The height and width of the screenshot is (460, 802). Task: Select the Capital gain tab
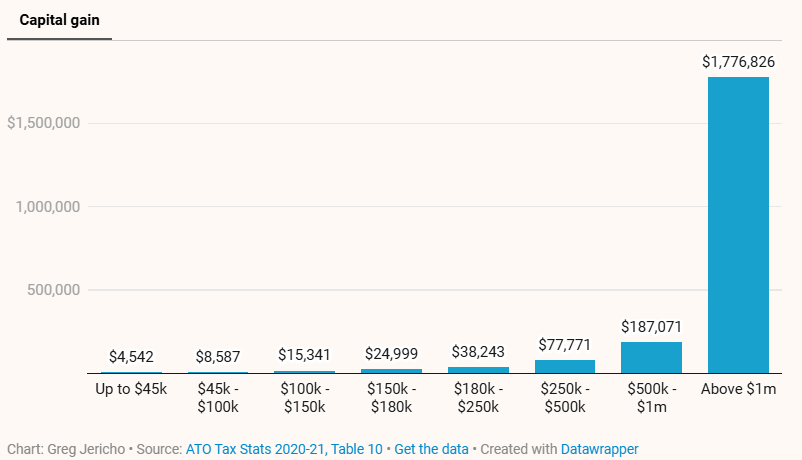(59, 20)
